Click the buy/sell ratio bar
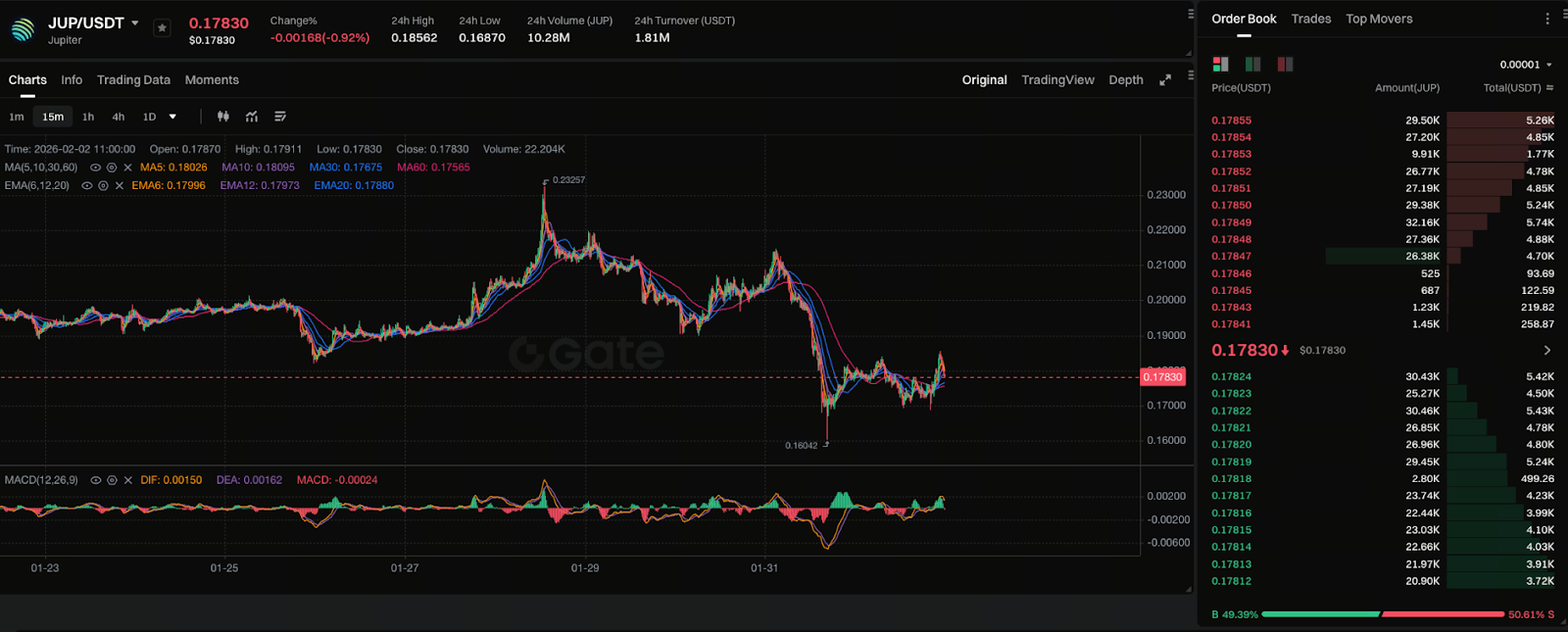The height and width of the screenshot is (632, 1568). [x=1383, y=614]
